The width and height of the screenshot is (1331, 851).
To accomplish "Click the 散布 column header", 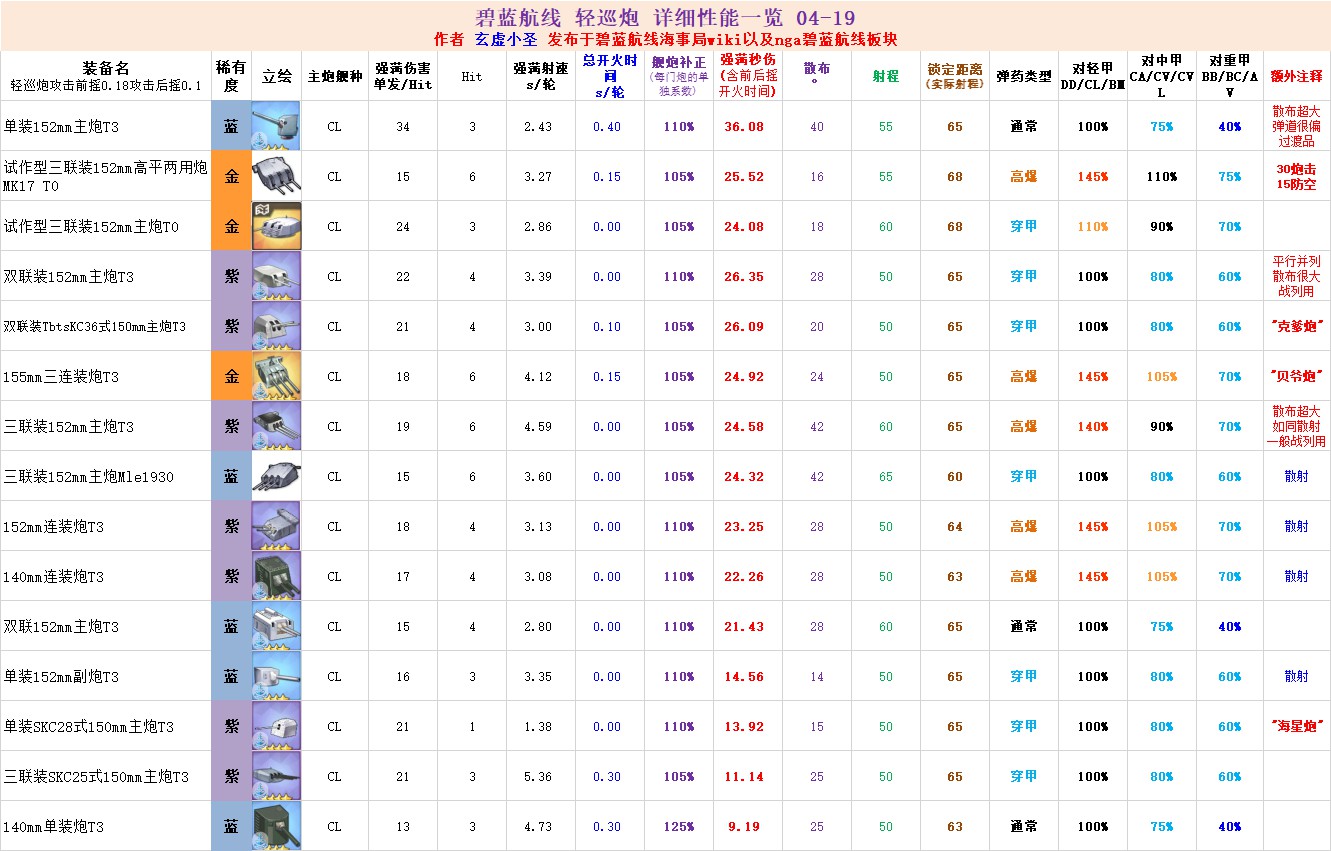I will [x=817, y=74].
